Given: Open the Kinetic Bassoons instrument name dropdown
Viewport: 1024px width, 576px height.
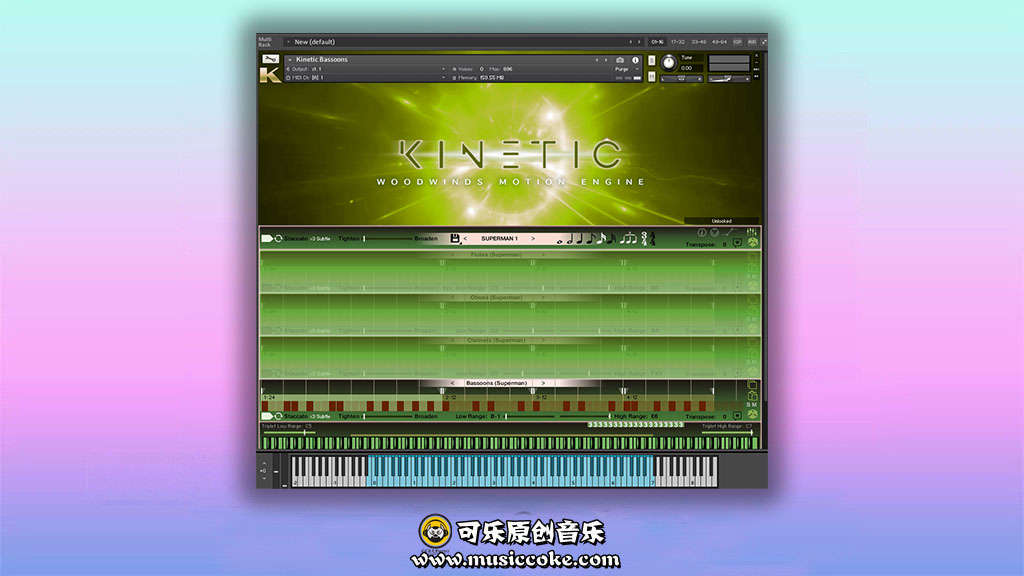Looking at the screenshot, I should click(x=290, y=60).
